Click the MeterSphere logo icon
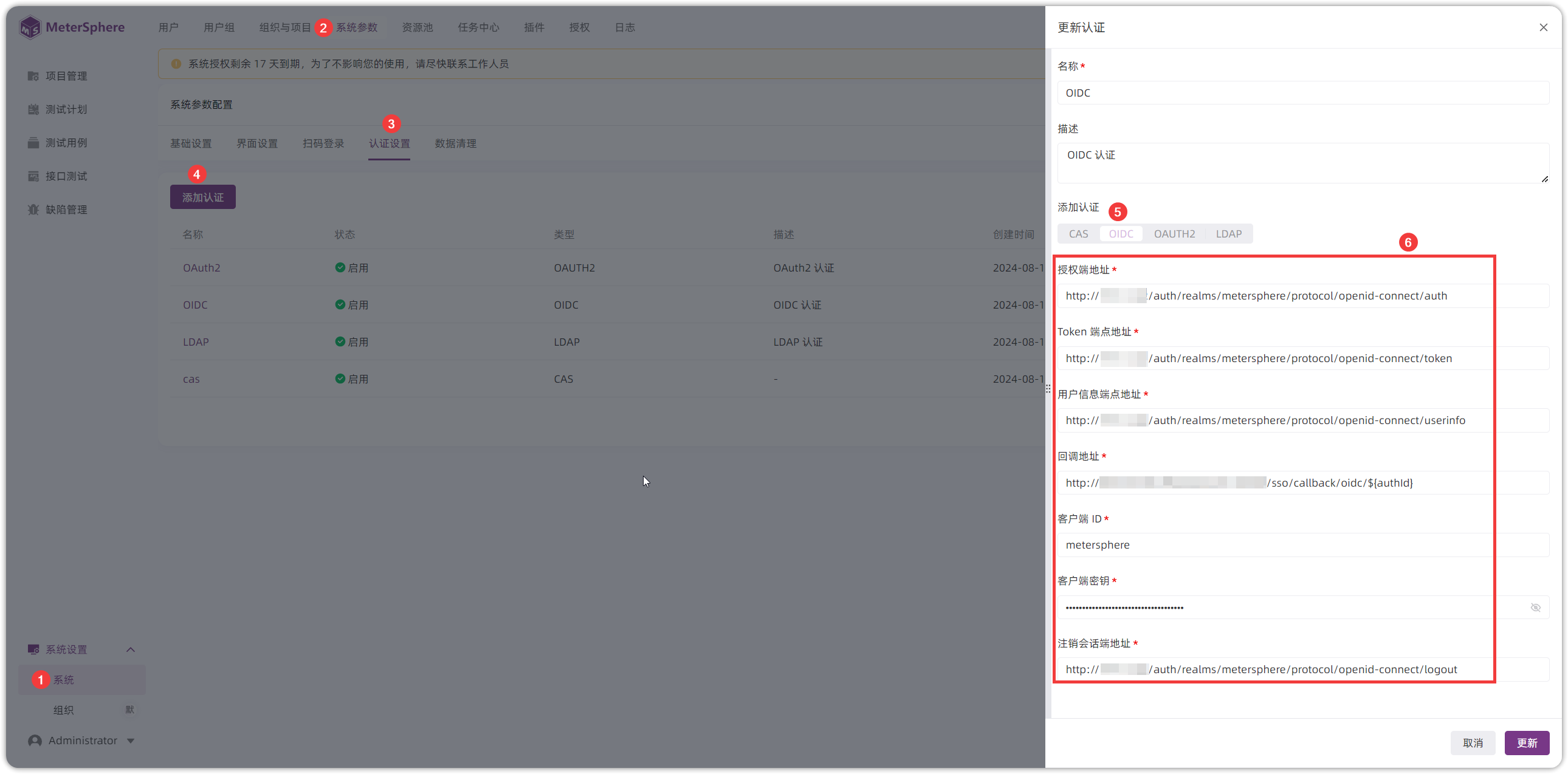The height and width of the screenshot is (774, 1568). point(30,27)
